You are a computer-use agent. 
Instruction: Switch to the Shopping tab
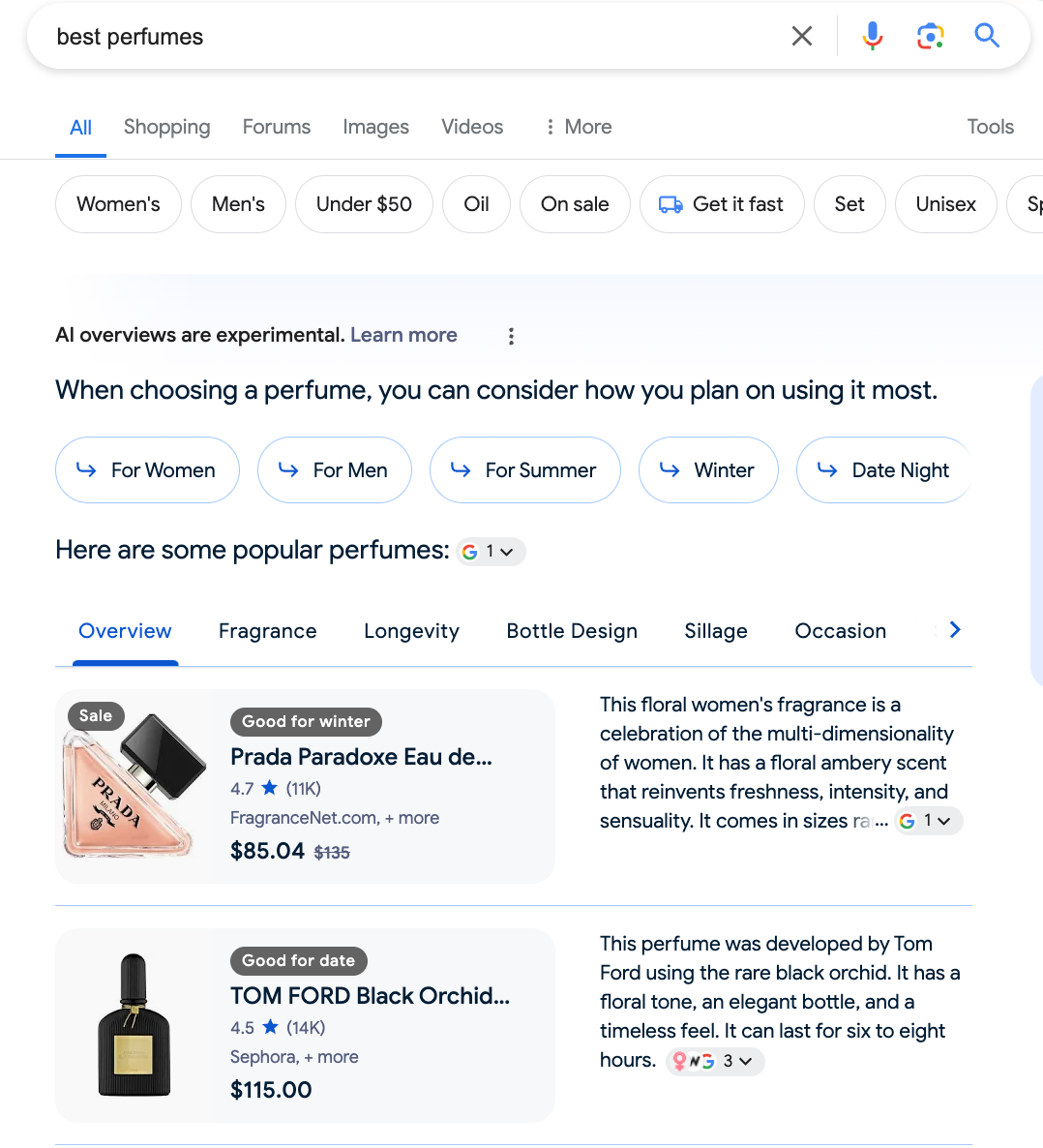click(x=166, y=127)
